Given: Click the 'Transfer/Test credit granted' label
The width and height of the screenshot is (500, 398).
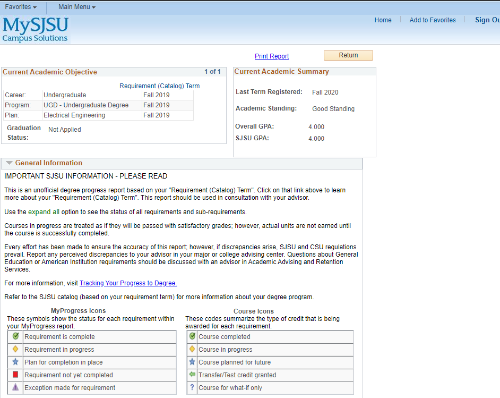Looking at the screenshot, I should pyautogui.click(x=237, y=375).
